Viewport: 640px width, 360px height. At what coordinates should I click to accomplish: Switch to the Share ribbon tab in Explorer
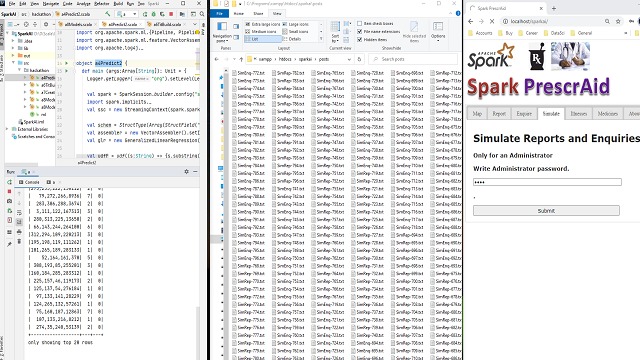[258, 13]
